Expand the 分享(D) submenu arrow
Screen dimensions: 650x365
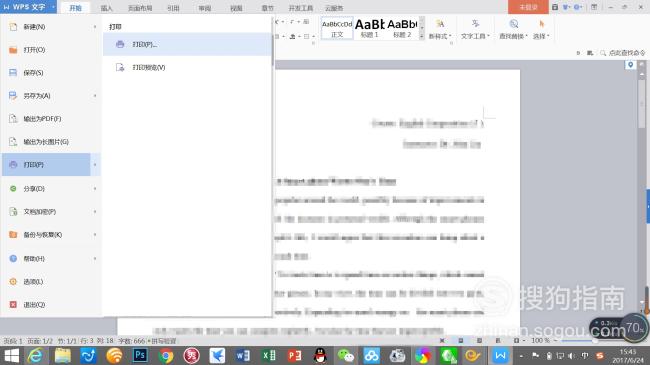pyautogui.click(x=95, y=188)
